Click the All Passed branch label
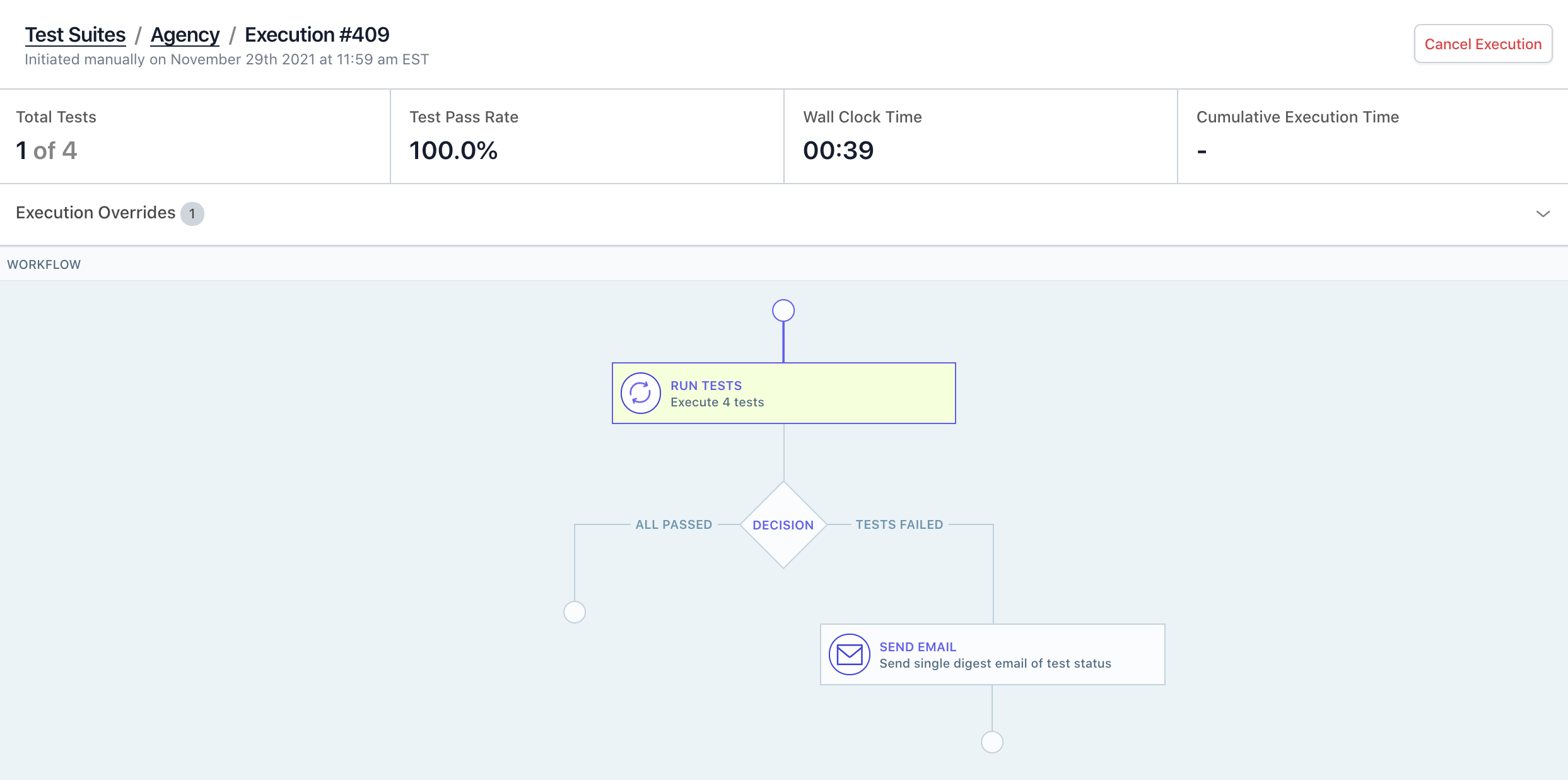1568x780 pixels. 674,525
